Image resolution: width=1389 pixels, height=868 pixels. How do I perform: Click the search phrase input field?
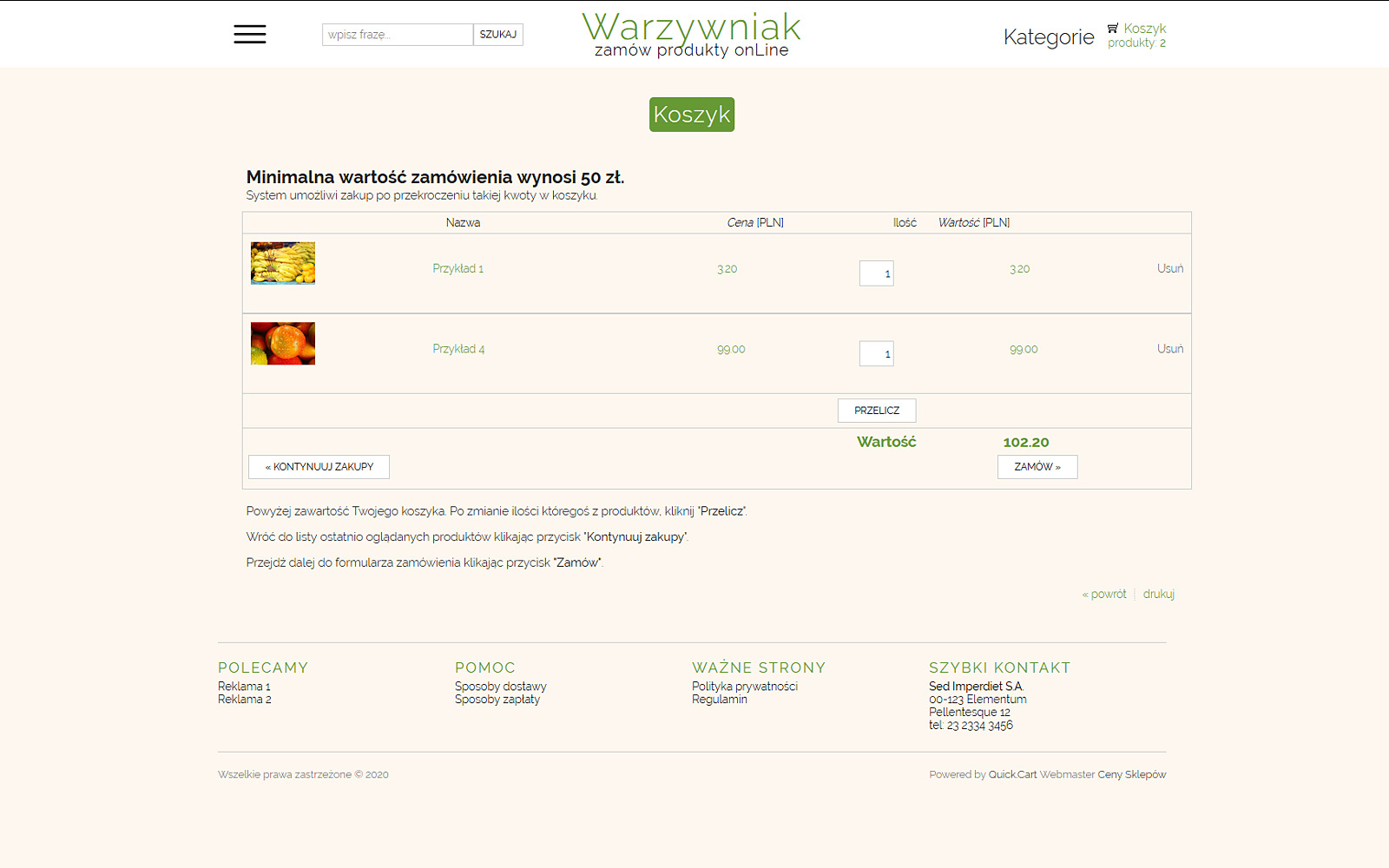(398, 35)
